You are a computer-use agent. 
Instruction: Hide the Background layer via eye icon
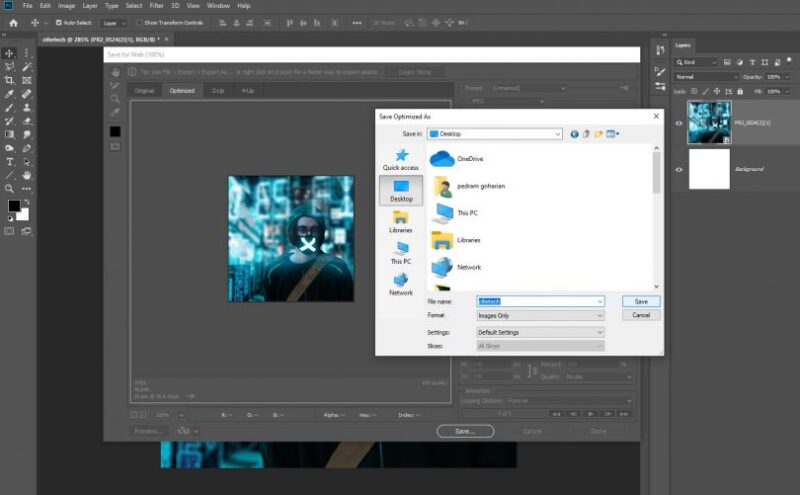[x=679, y=170]
